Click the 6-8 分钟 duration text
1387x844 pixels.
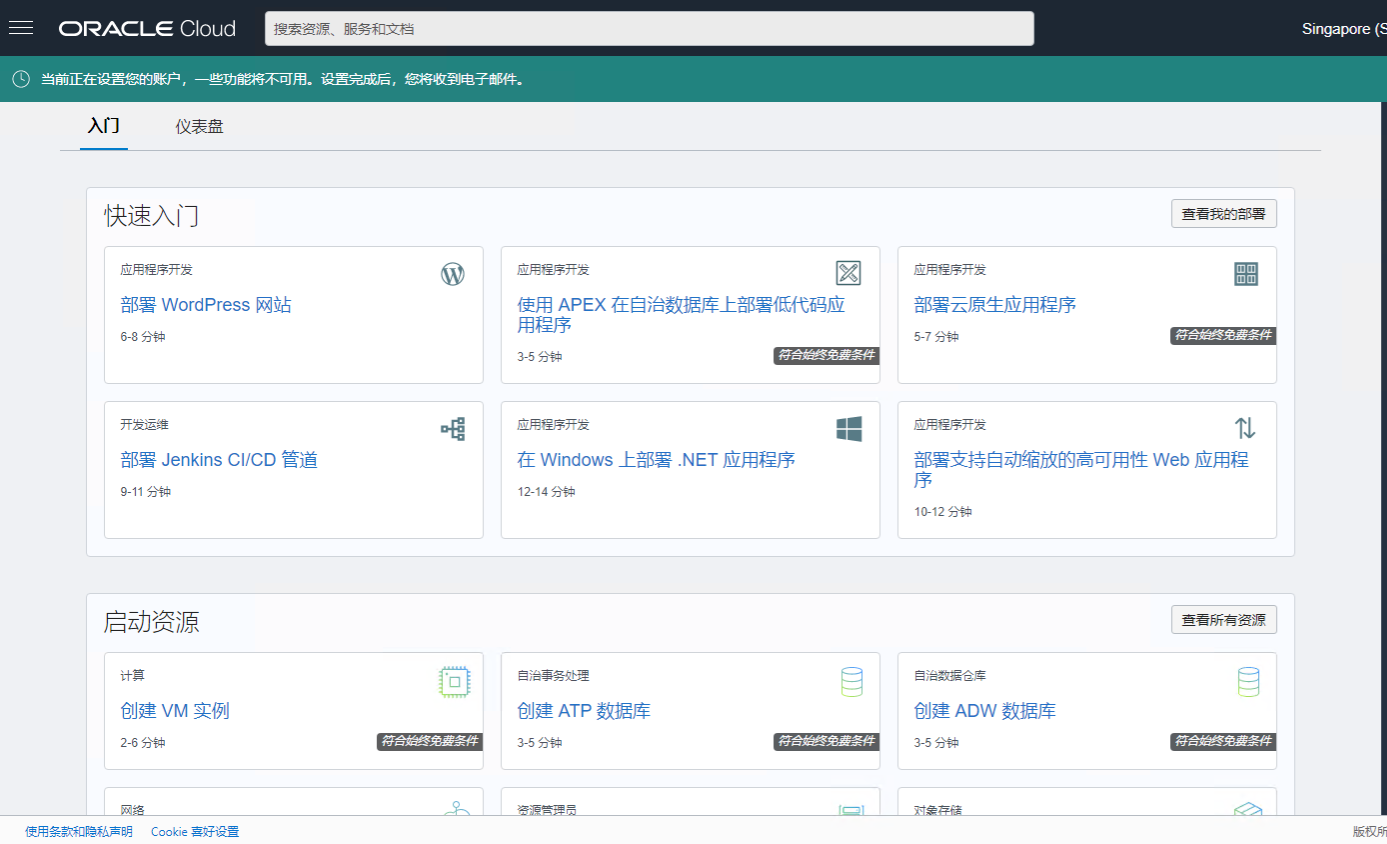(143, 337)
